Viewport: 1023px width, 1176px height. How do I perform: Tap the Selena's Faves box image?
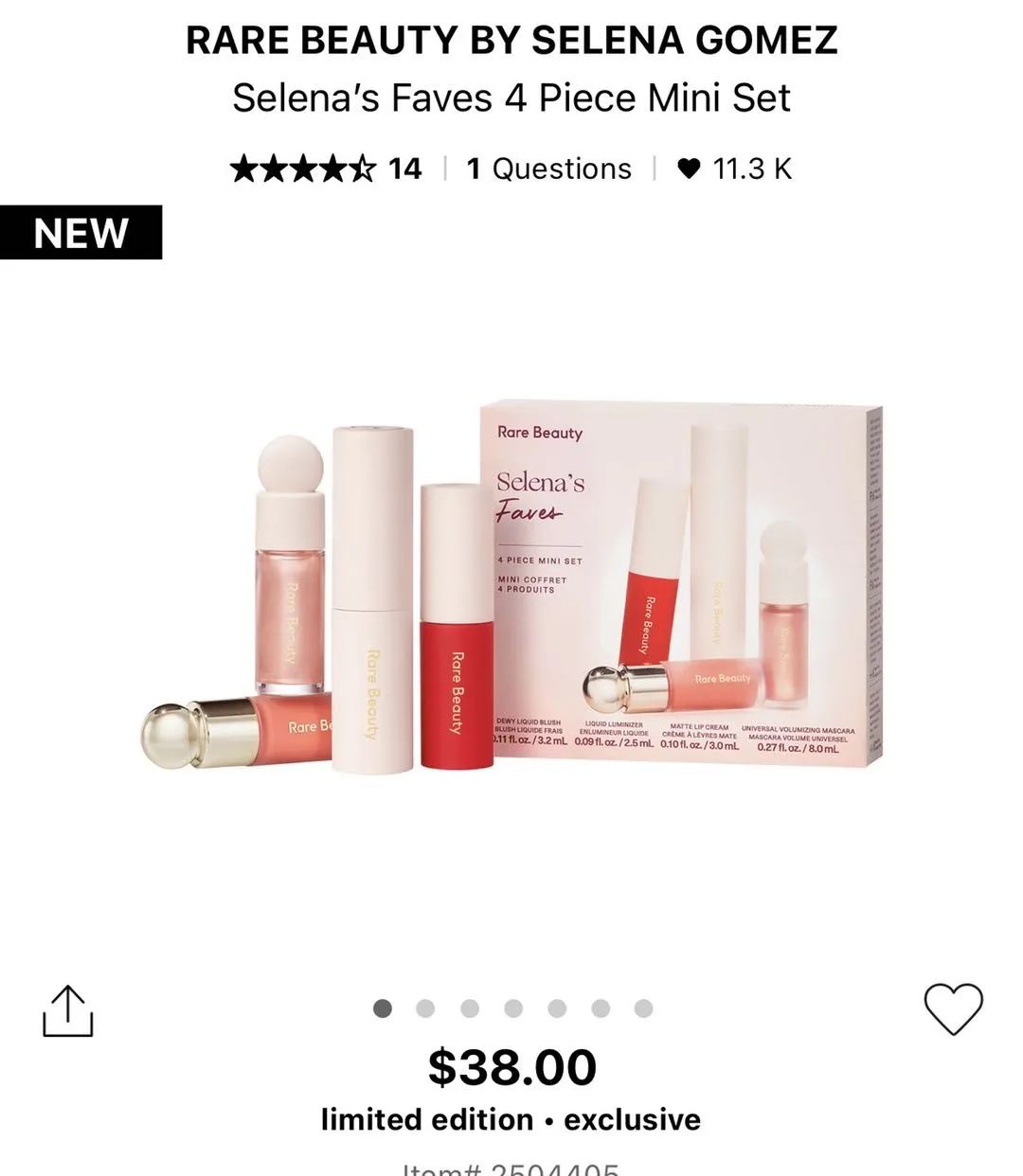pos(682,582)
